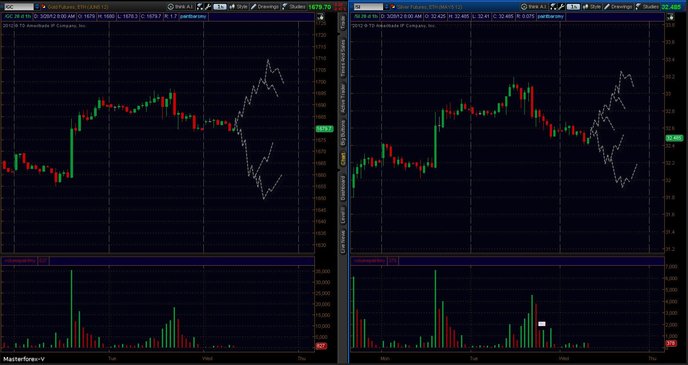Screen dimensions: 688x365
Task: Open the Dashboard side tab
Action: [x=343, y=188]
